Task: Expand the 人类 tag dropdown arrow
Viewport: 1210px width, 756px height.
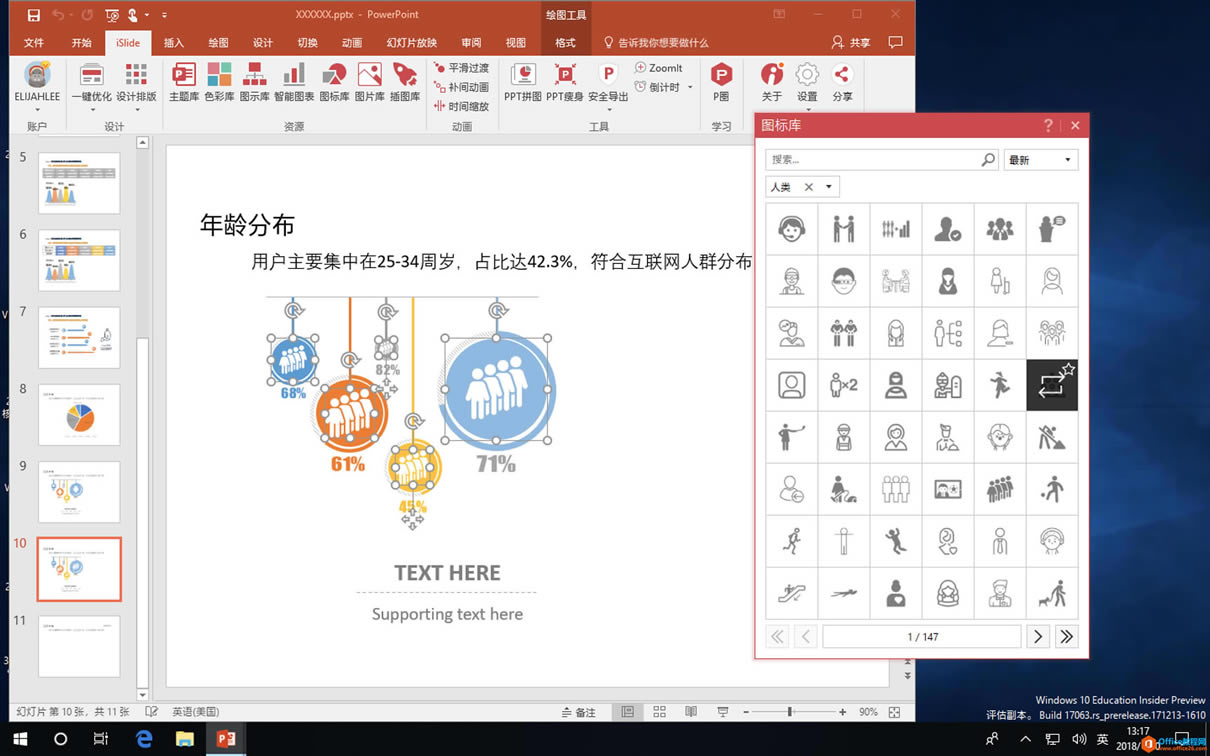Action: (827, 187)
